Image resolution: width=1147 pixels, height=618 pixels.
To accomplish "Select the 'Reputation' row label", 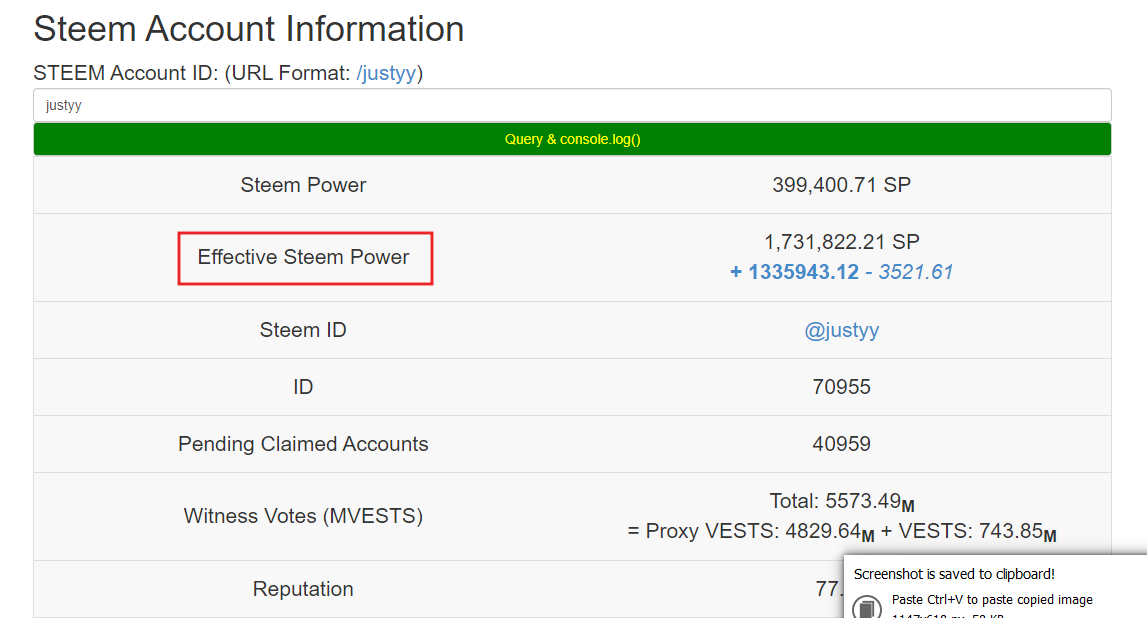I will pos(303,589).
